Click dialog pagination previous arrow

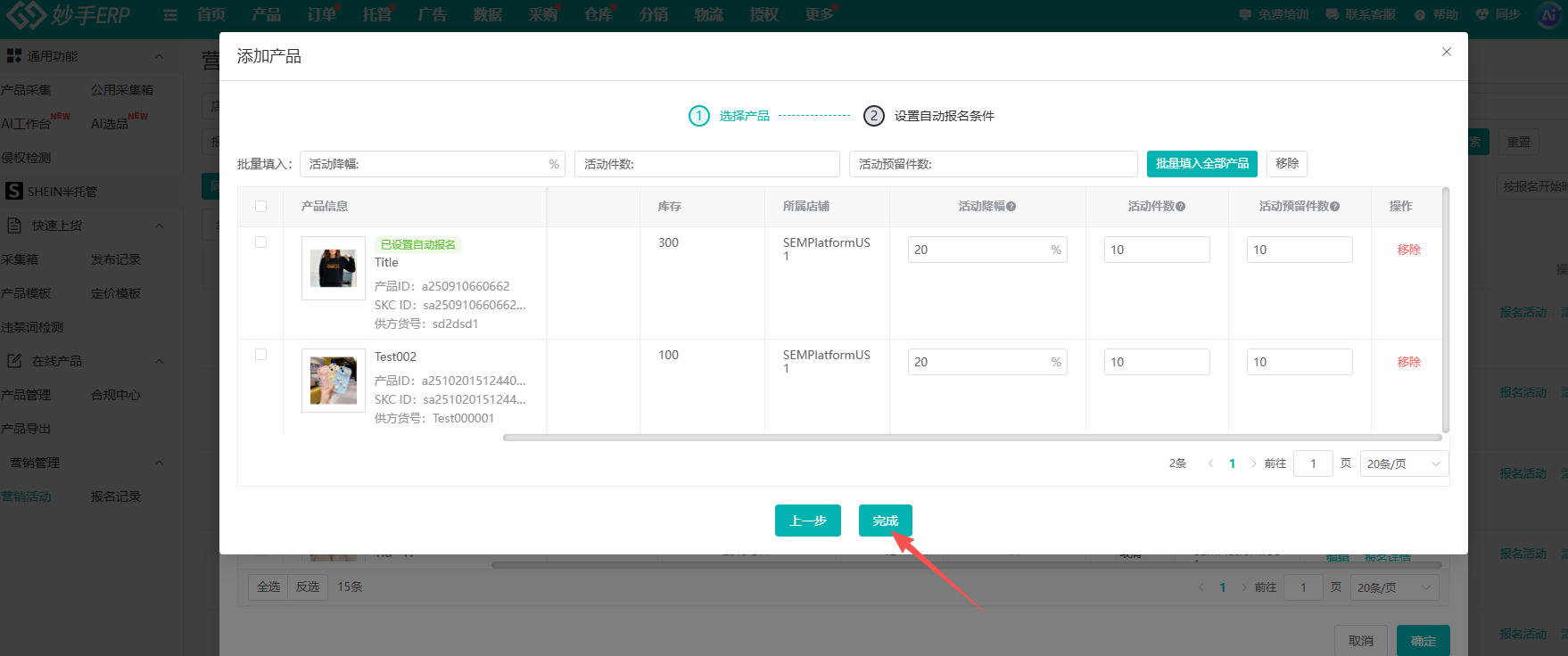pyautogui.click(x=1210, y=463)
